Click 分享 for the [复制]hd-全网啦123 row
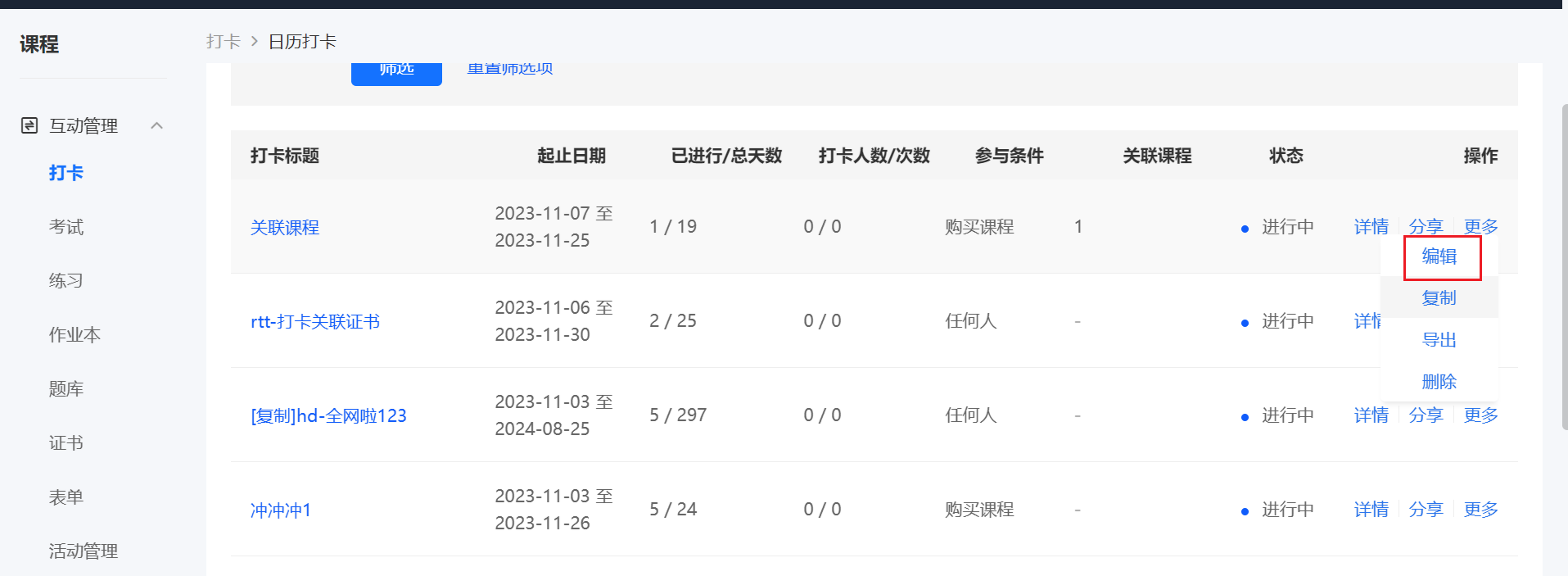This screenshot has height=576, width=1568. tap(1426, 415)
